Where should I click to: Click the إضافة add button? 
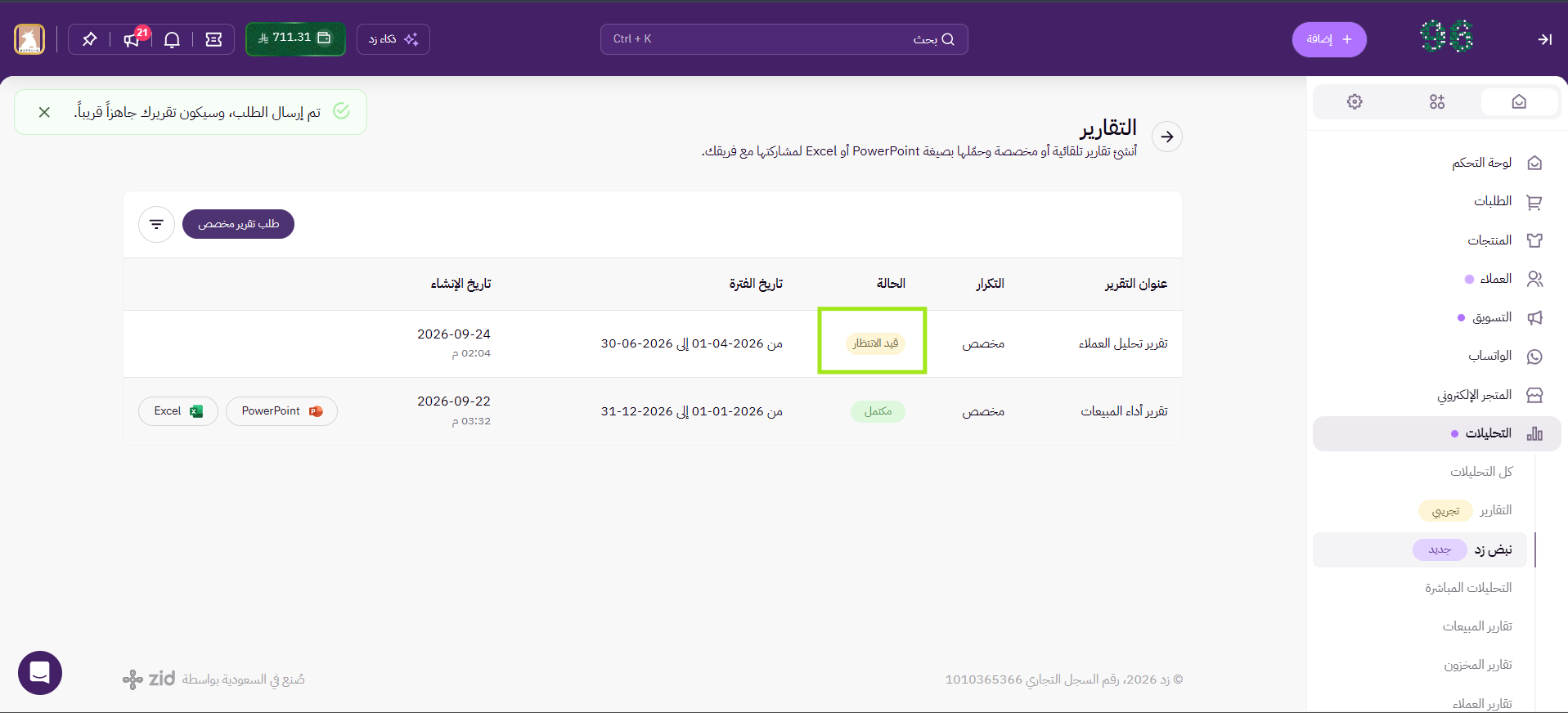1329,39
